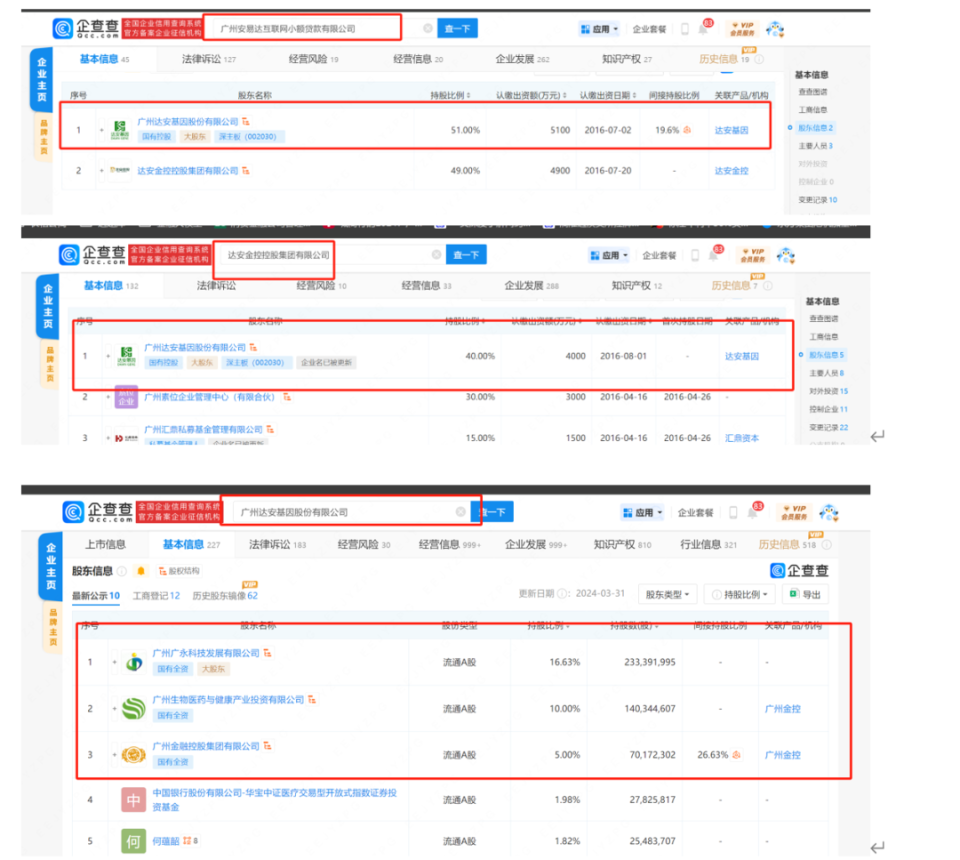Open the 股权结构 button beside 股东信息
Image resolution: width=960 pixels, height=860 pixels.
click(179, 571)
